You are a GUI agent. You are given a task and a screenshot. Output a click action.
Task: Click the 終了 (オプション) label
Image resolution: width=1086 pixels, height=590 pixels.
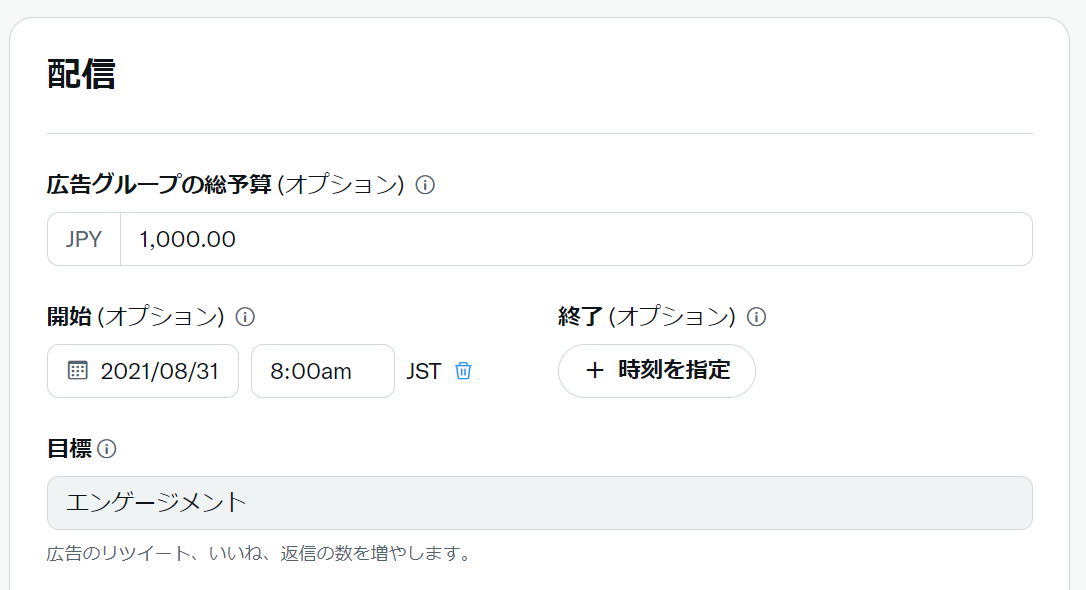click(x=647, y=317)
